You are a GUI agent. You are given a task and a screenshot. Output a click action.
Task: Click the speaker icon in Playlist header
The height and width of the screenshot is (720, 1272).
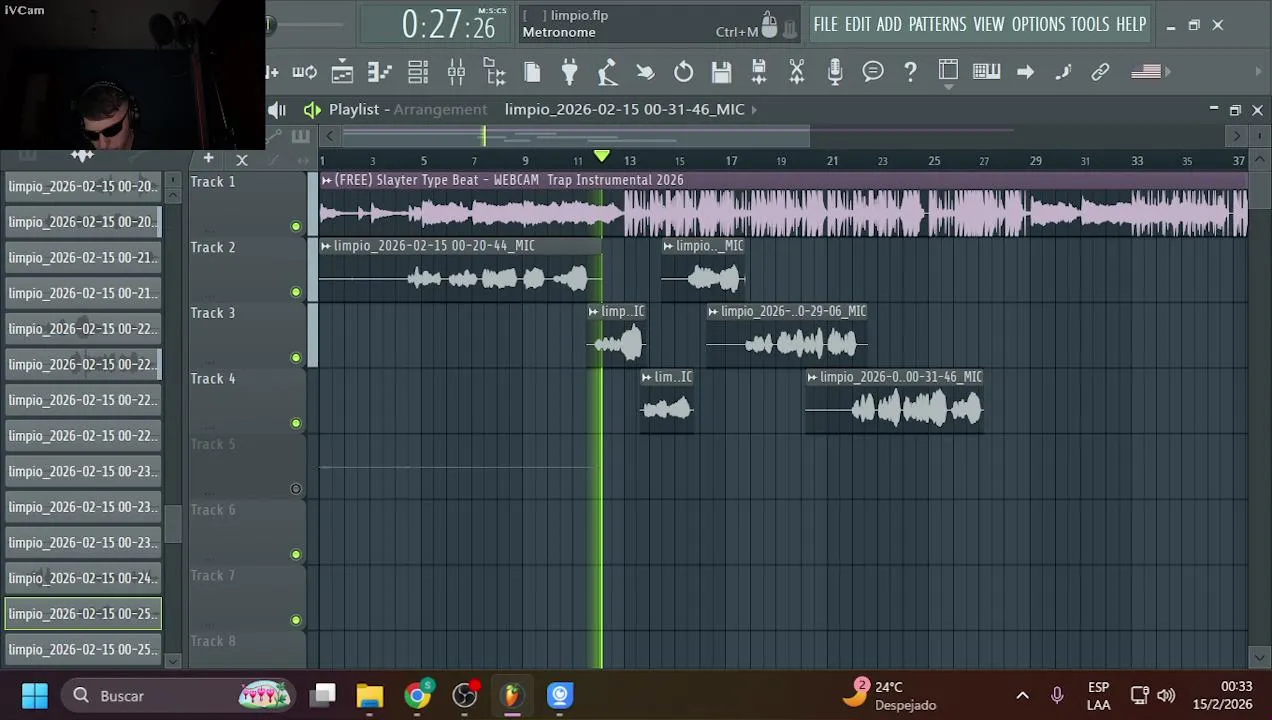(313, 110)
